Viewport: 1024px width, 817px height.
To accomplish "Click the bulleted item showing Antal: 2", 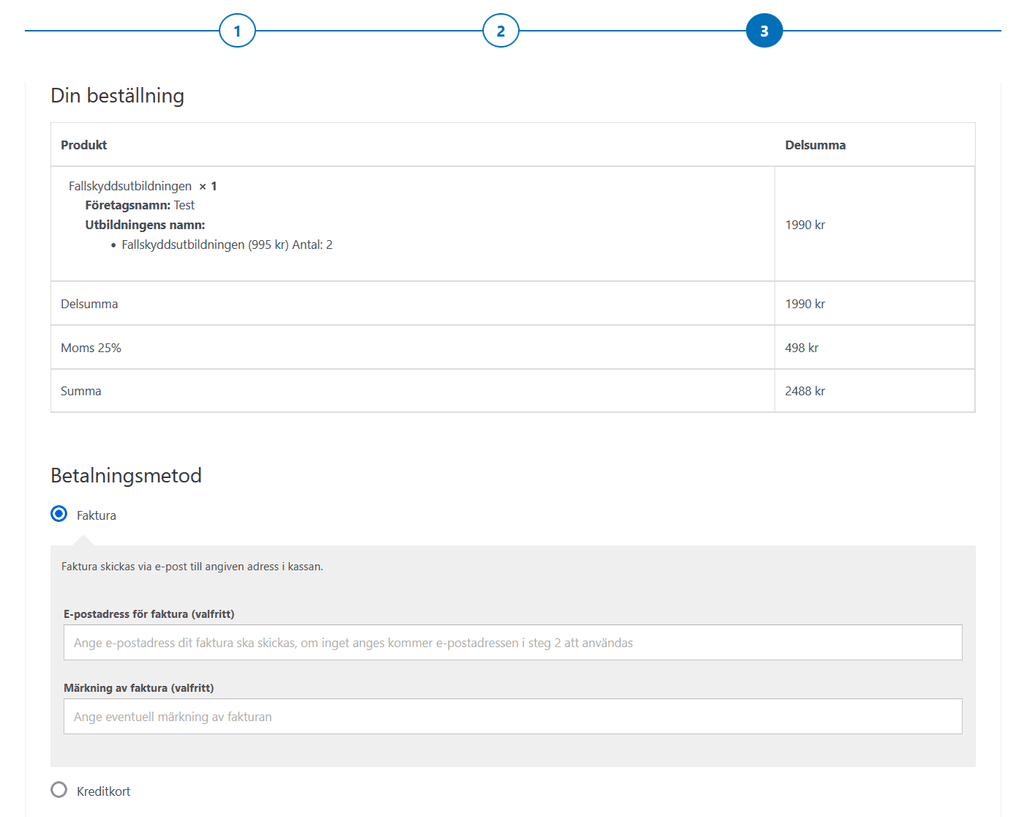I will pyautogui.click(x=227, y=244).
